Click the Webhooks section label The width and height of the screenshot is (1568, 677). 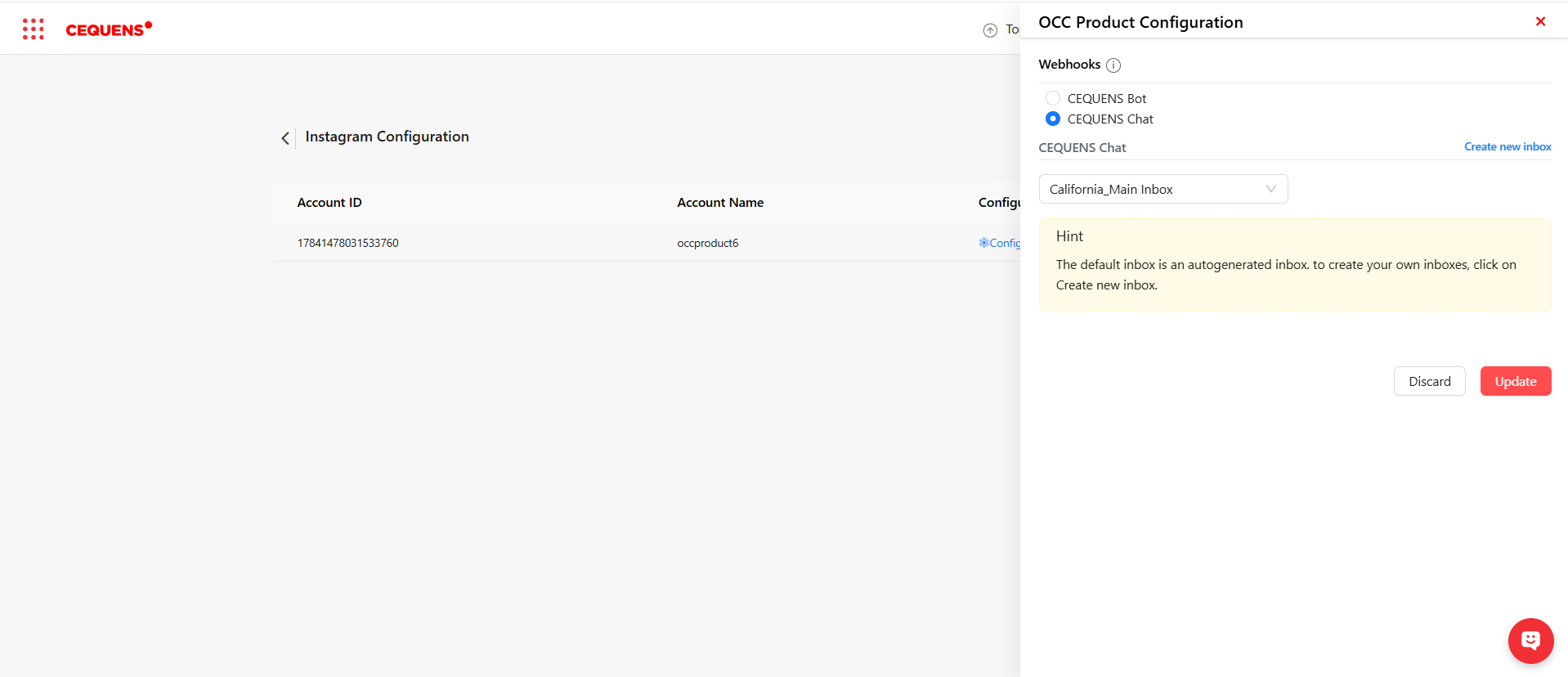(x=1069, y=65)
